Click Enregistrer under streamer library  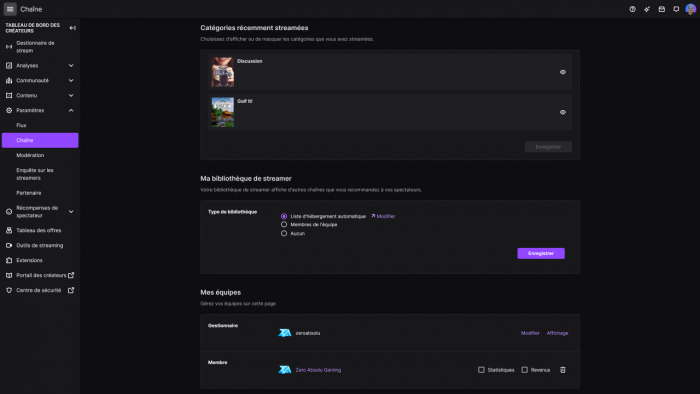click(x=541, y=253)
